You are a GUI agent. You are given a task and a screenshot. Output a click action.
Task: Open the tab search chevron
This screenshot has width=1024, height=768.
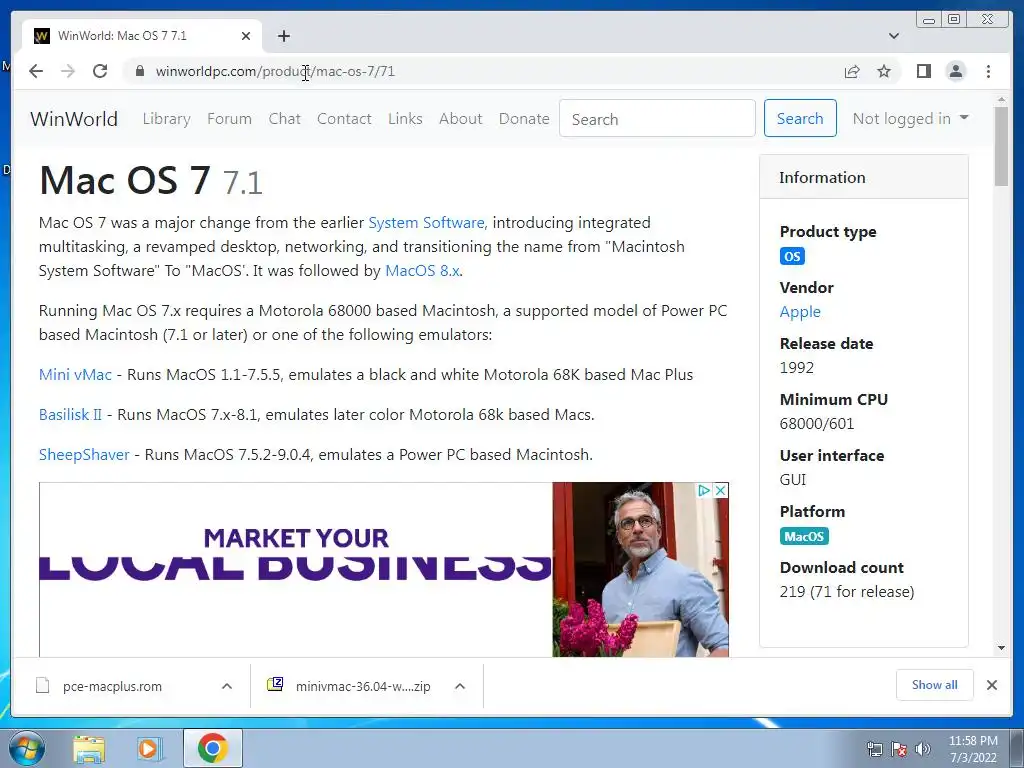[x=894, y=36]
